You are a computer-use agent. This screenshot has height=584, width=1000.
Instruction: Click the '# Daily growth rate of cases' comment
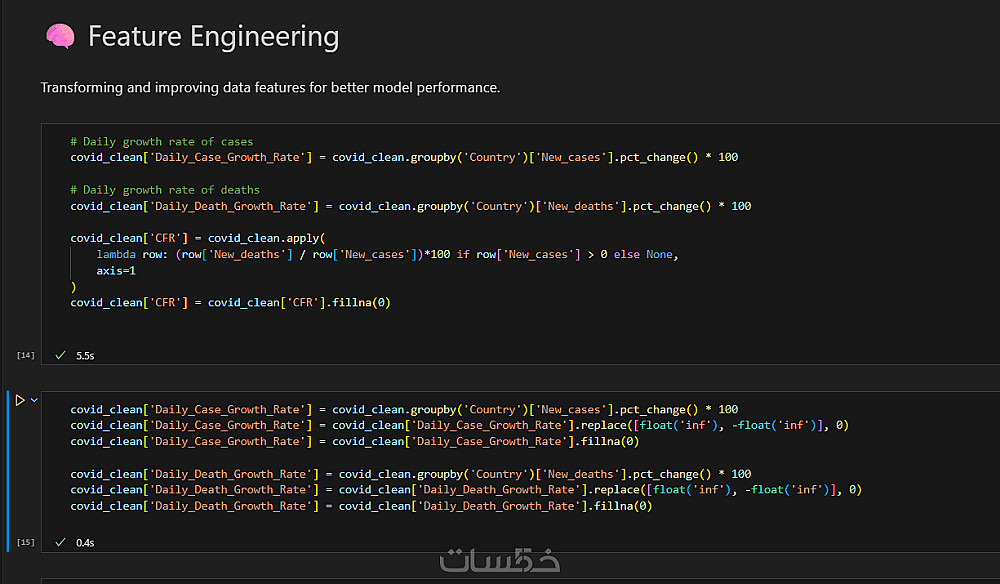[161, 141]
